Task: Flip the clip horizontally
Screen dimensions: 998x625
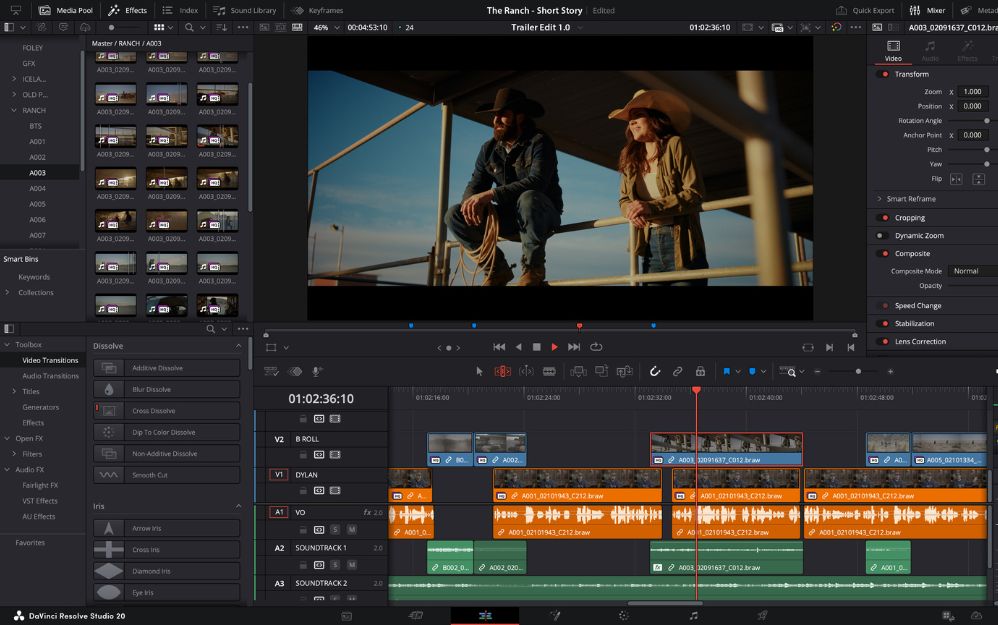Action: pyautogui.click(x=955, y=179)
